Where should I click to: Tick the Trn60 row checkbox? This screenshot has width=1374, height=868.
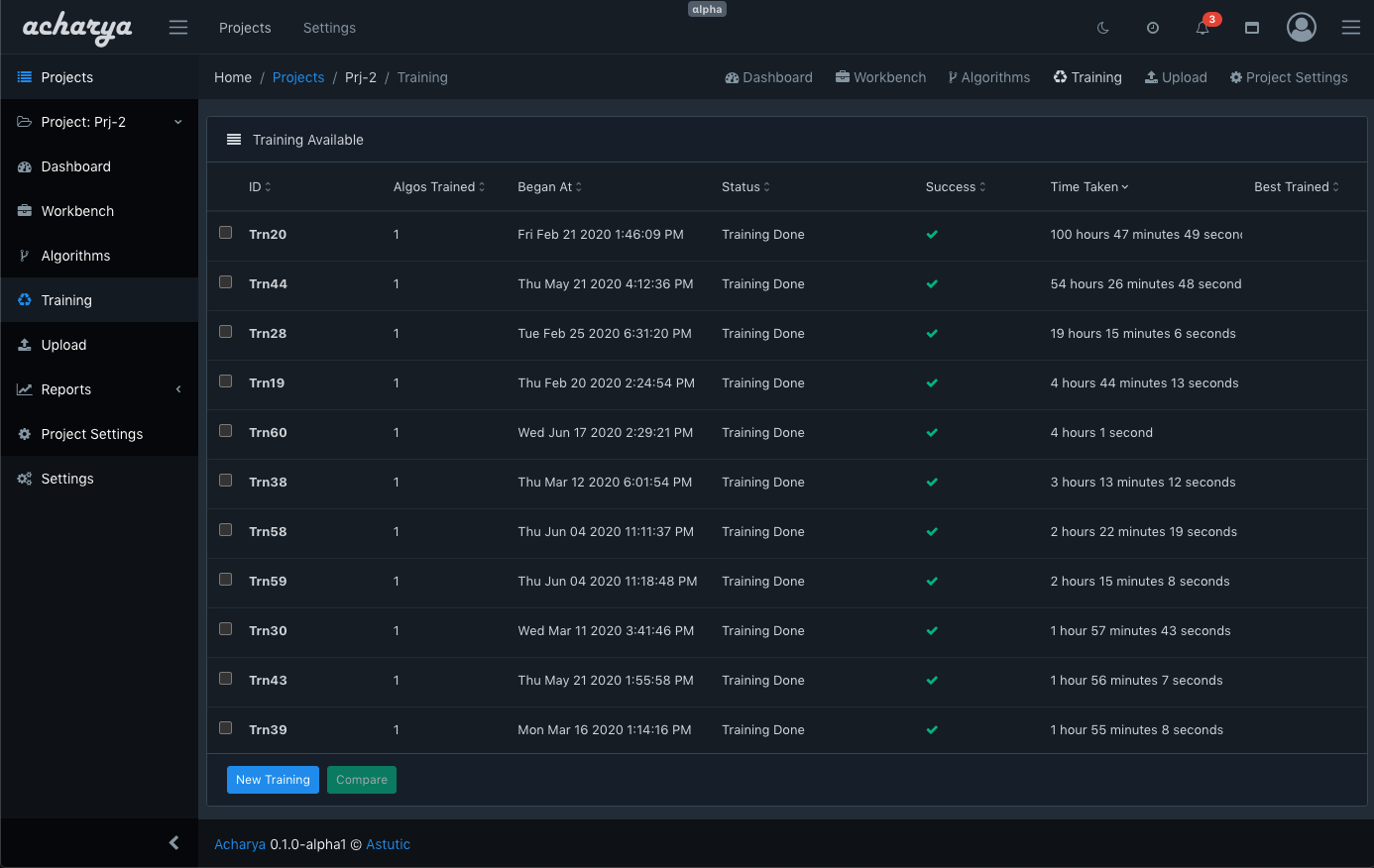(226, 431)
